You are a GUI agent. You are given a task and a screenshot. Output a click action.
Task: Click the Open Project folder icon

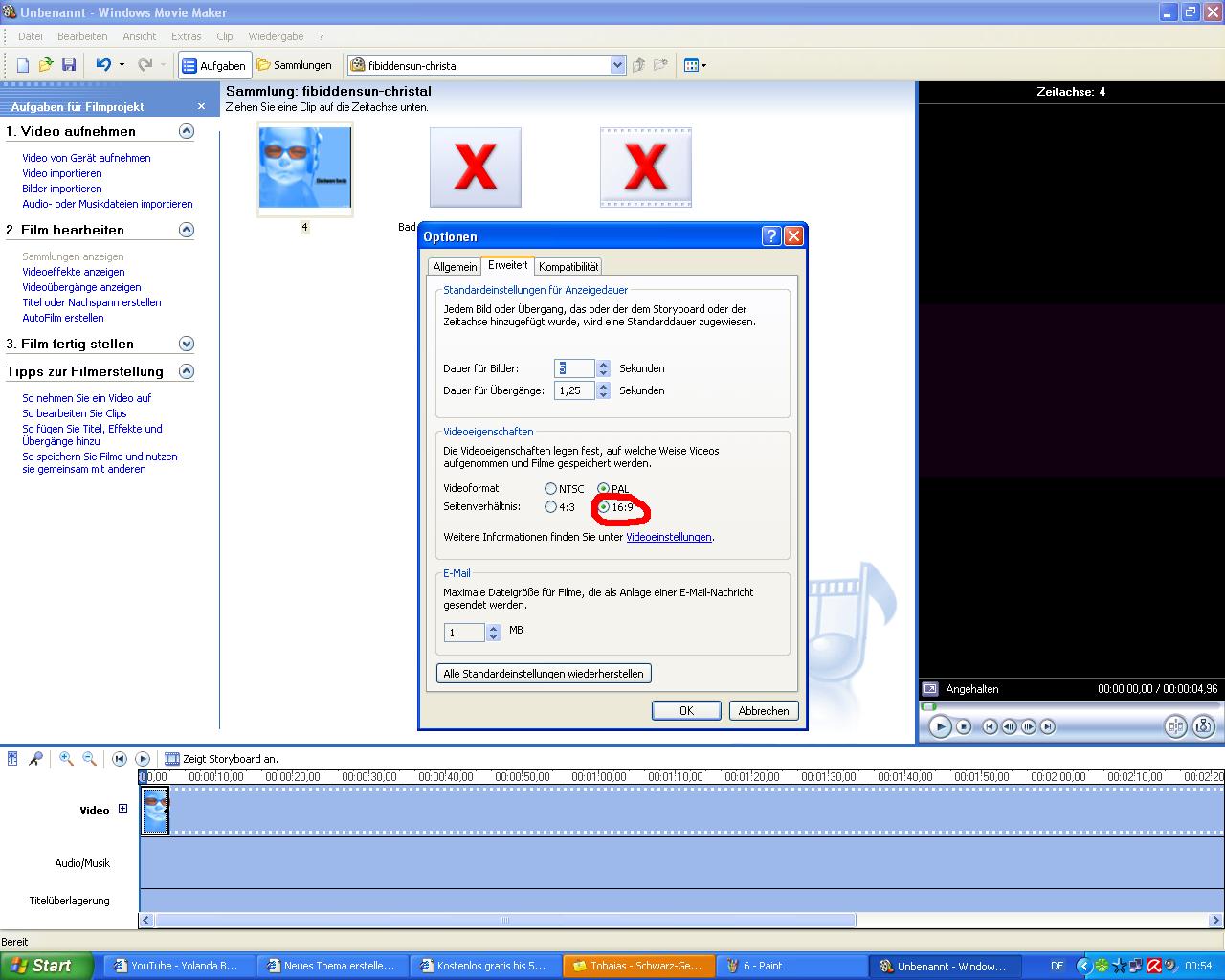[46, 65]
